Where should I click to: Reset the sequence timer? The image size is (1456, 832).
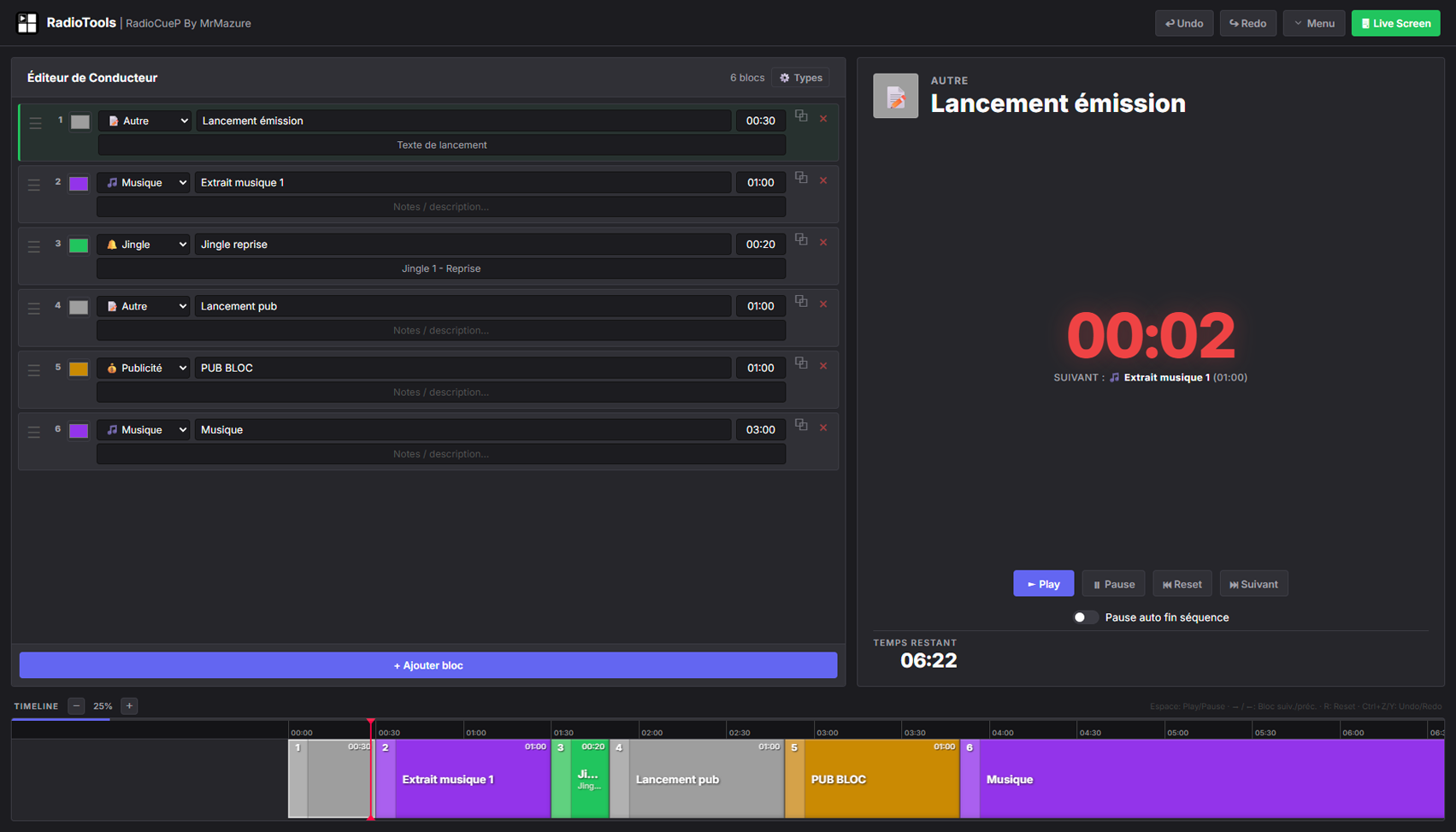coord(1182,584)
